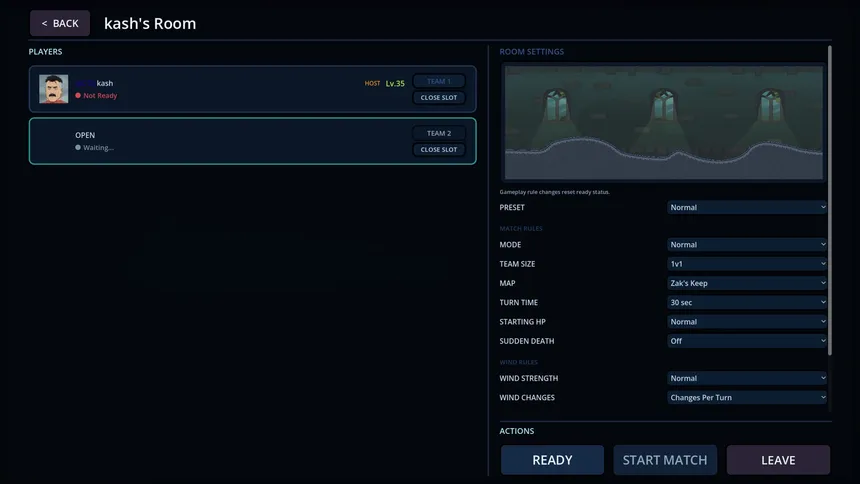Click START MATCH
This screenshot has width=860, height=484.
point(665,460)
